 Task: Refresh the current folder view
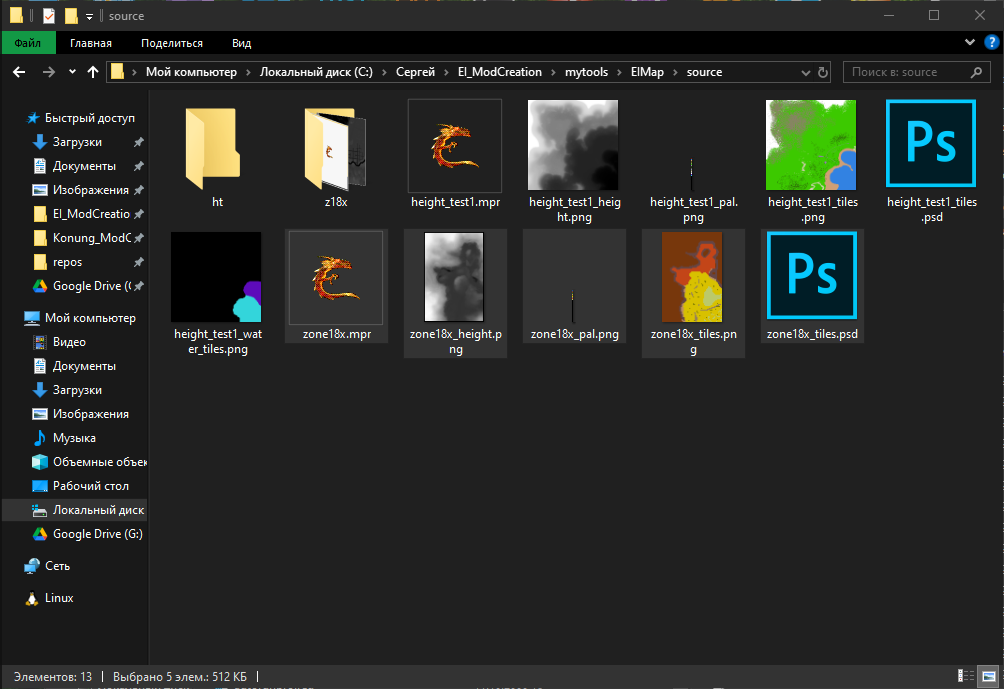click(x=823, y=72)
